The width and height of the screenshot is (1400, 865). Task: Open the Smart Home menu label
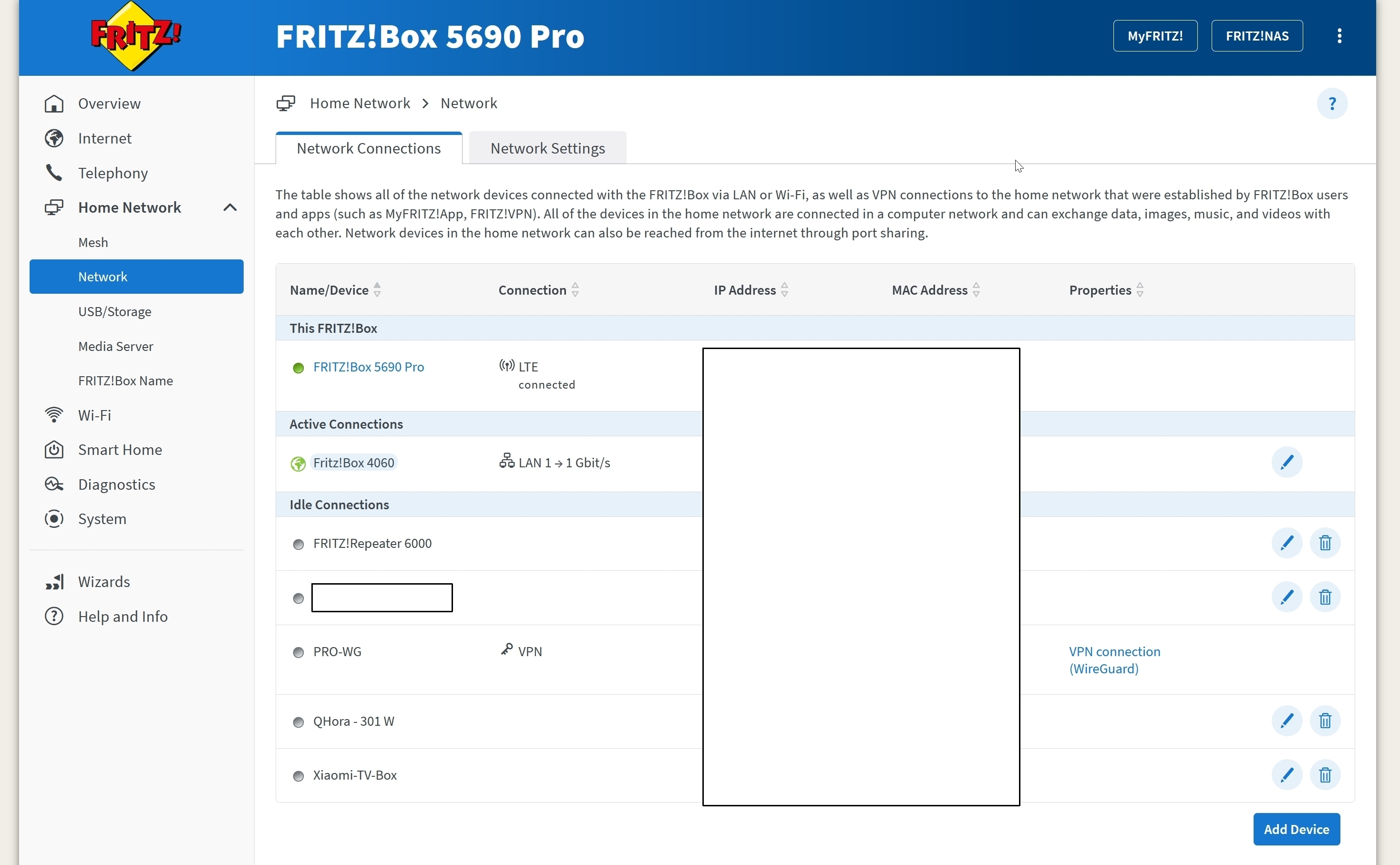[120, 450]
